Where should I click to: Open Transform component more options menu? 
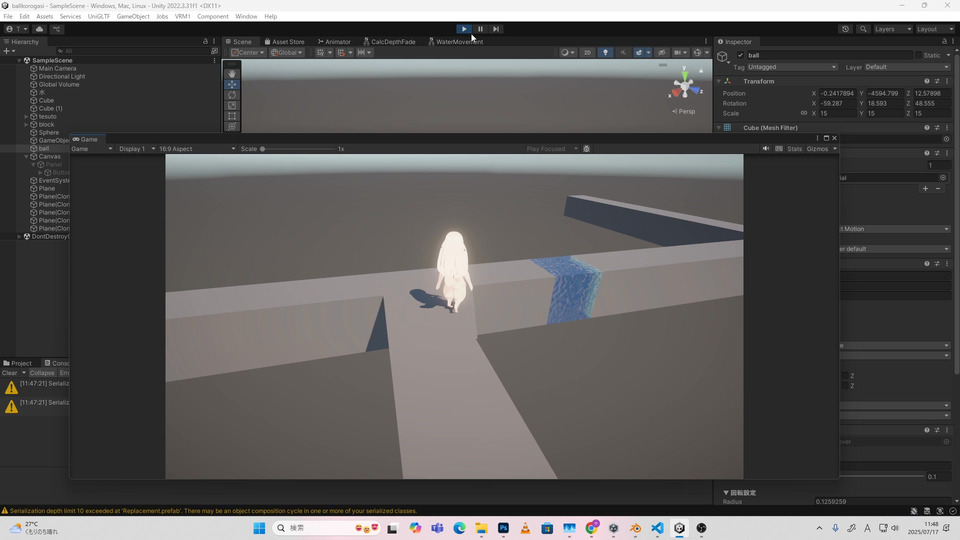[x=947, y=81]
